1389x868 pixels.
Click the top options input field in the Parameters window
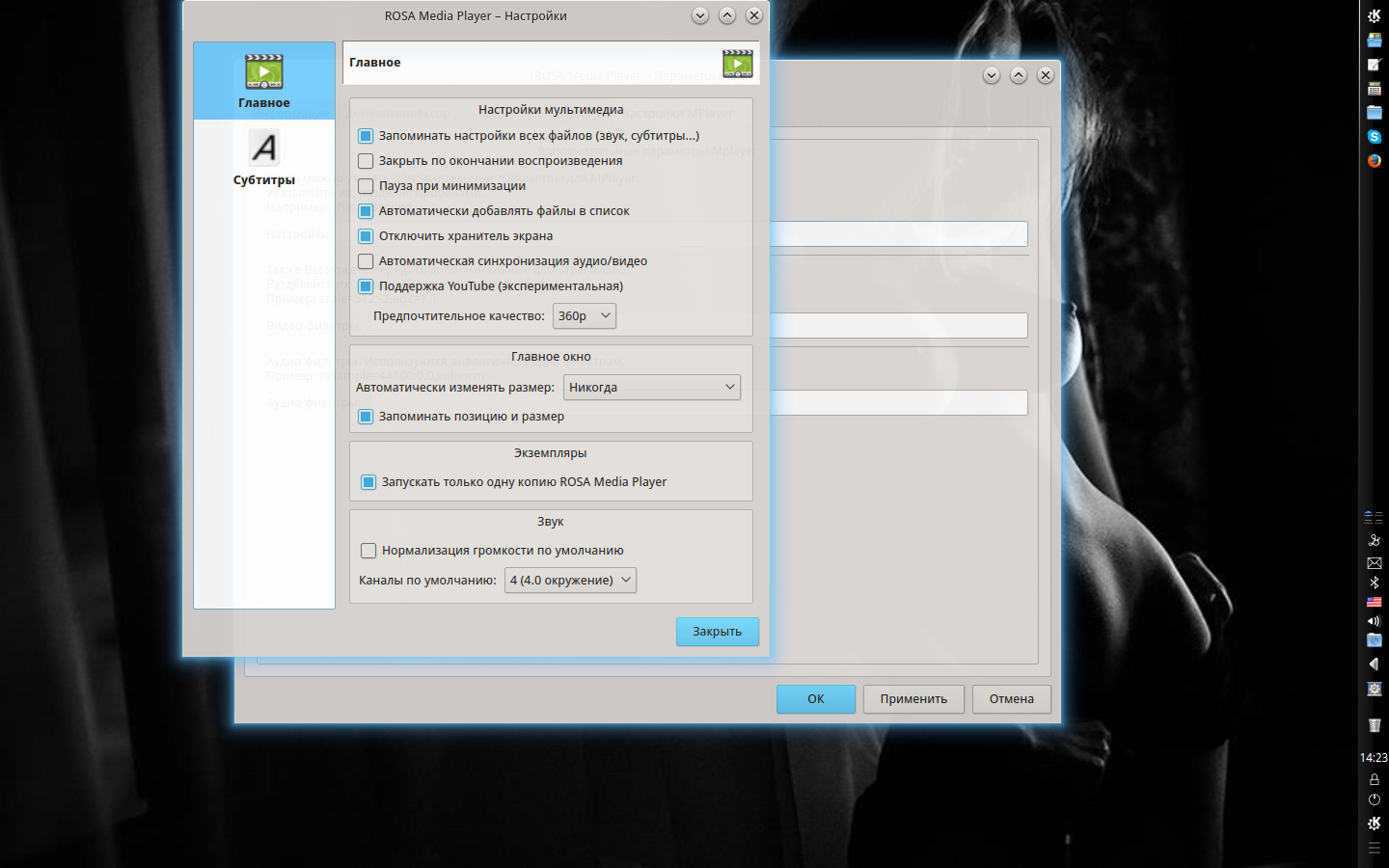pyautogui.click(x=899, y=233)
